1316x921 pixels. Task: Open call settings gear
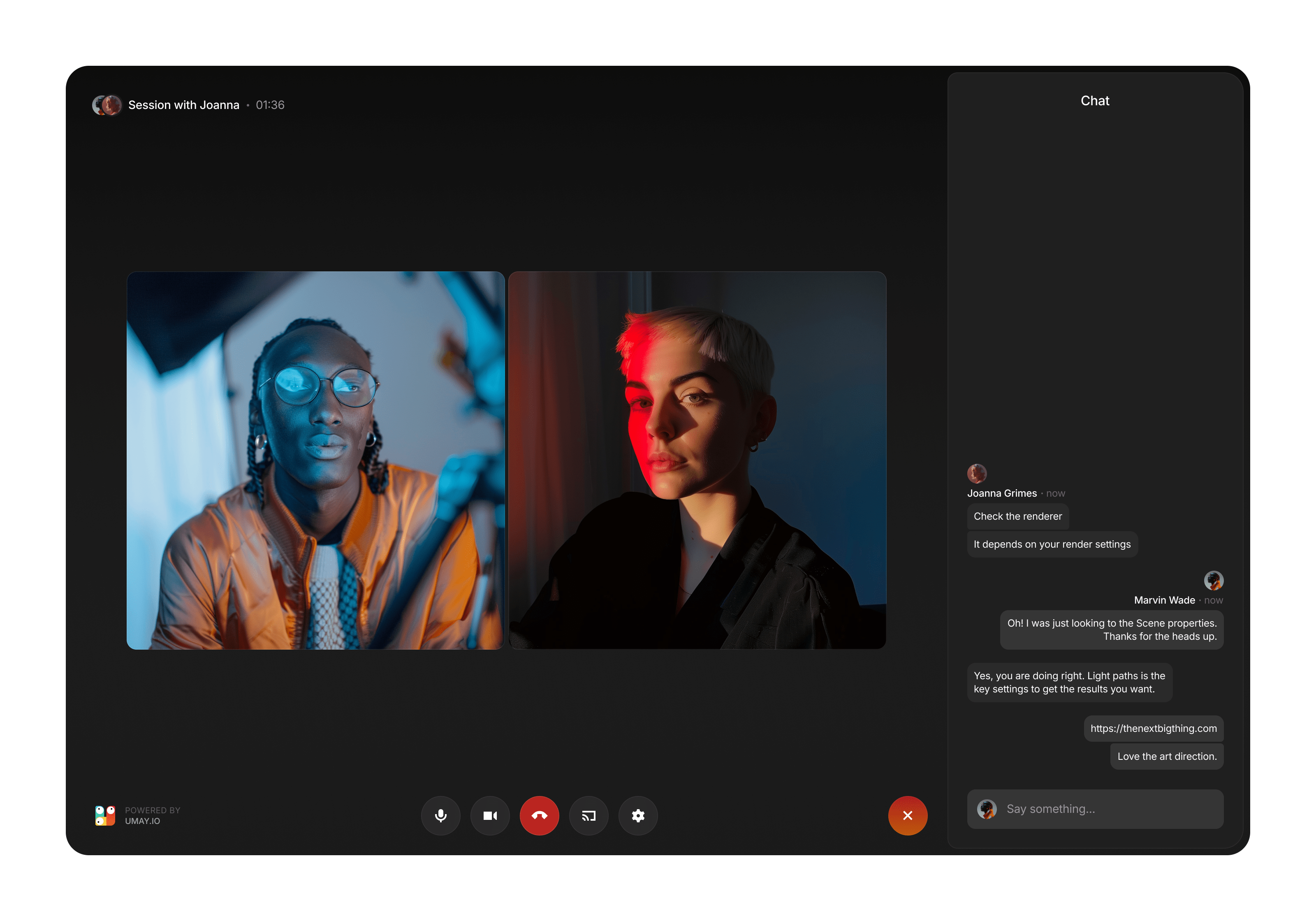pyautogui.click(x=638, y=815)
